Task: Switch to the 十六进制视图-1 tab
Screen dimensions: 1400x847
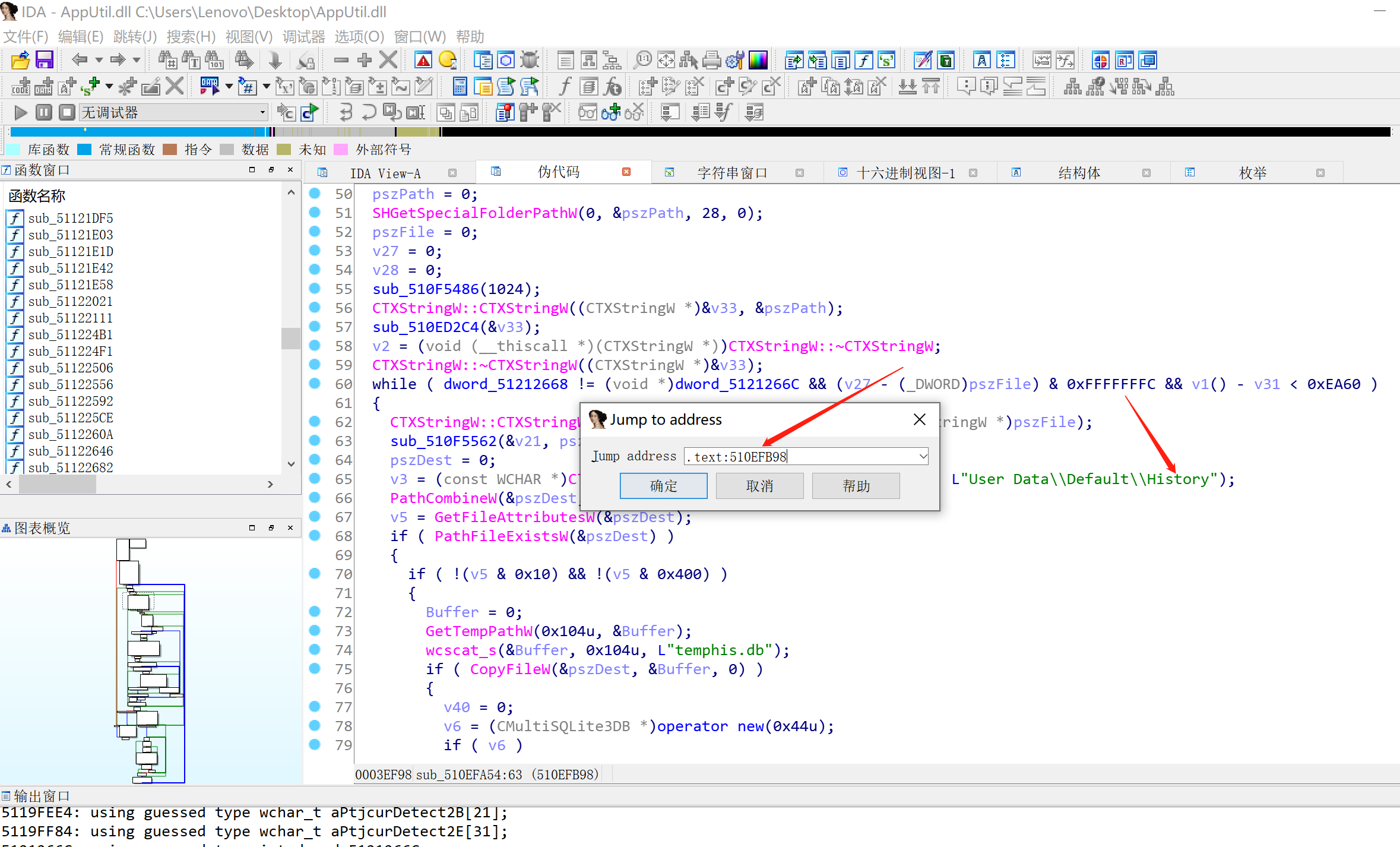Action: [906, 173]
